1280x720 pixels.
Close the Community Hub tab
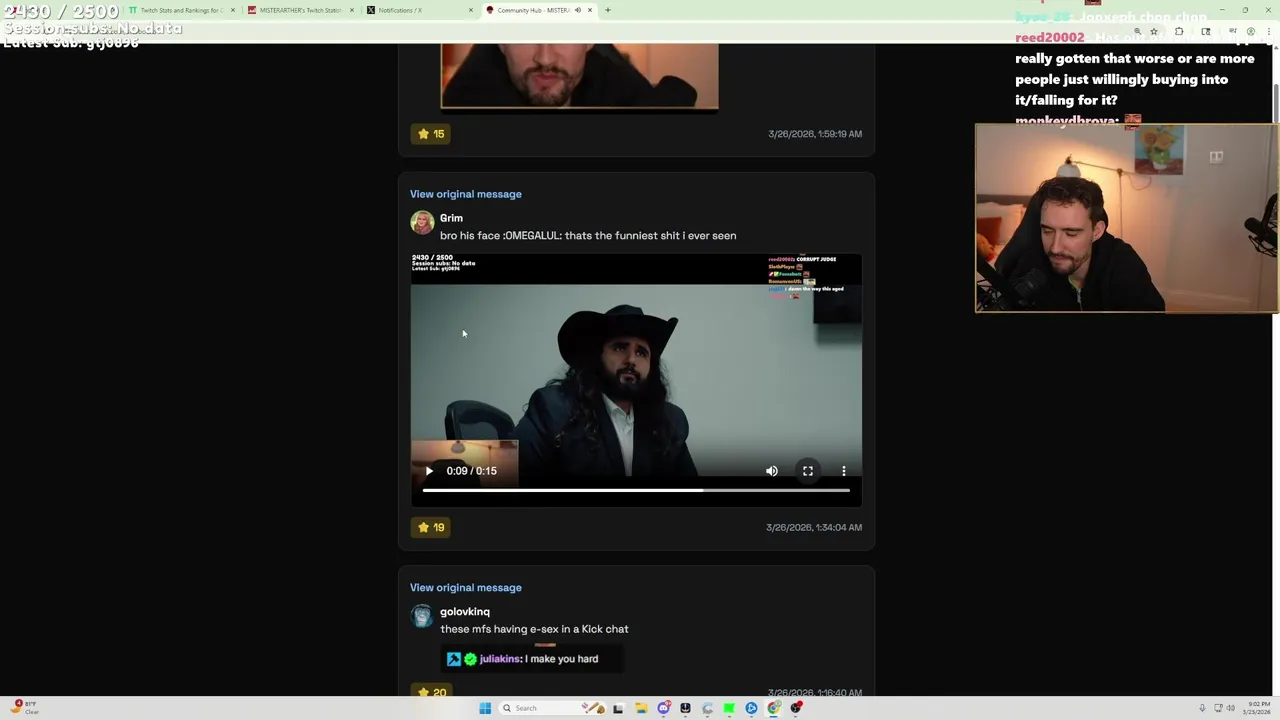tap(590, 10)
